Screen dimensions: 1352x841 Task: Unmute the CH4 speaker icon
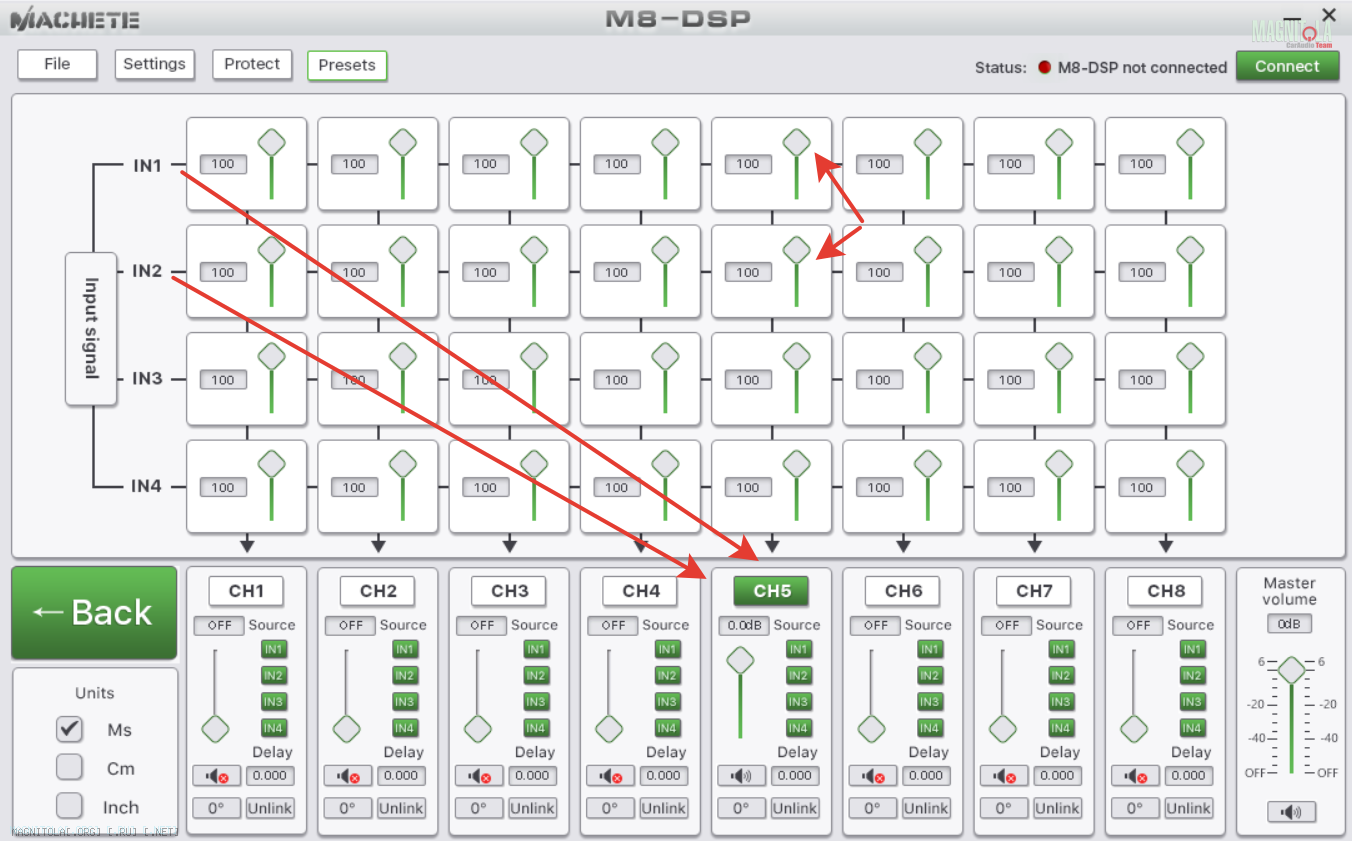(610, 776)
